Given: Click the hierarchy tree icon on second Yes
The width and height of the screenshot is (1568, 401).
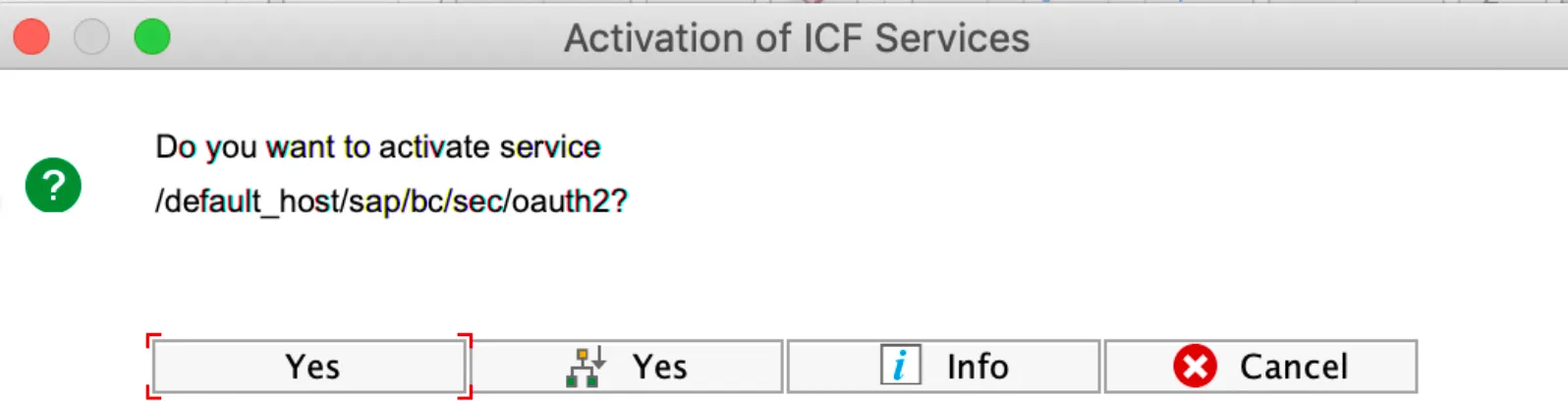Looking at the screenshot, I should [x=586, y=367].
